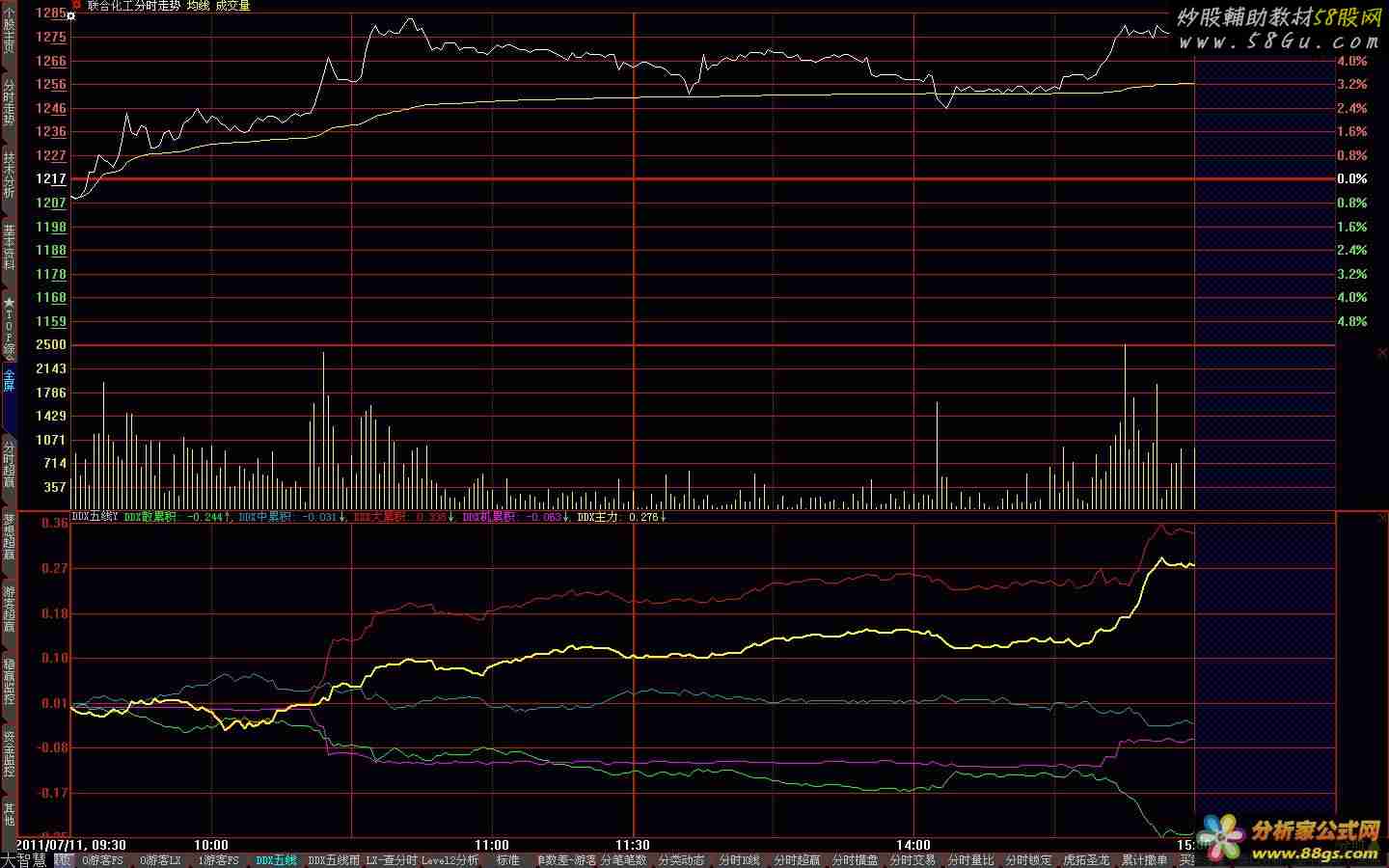
Task: Open the starred TOP sidebar tab
Action: (x=9, y=325)
